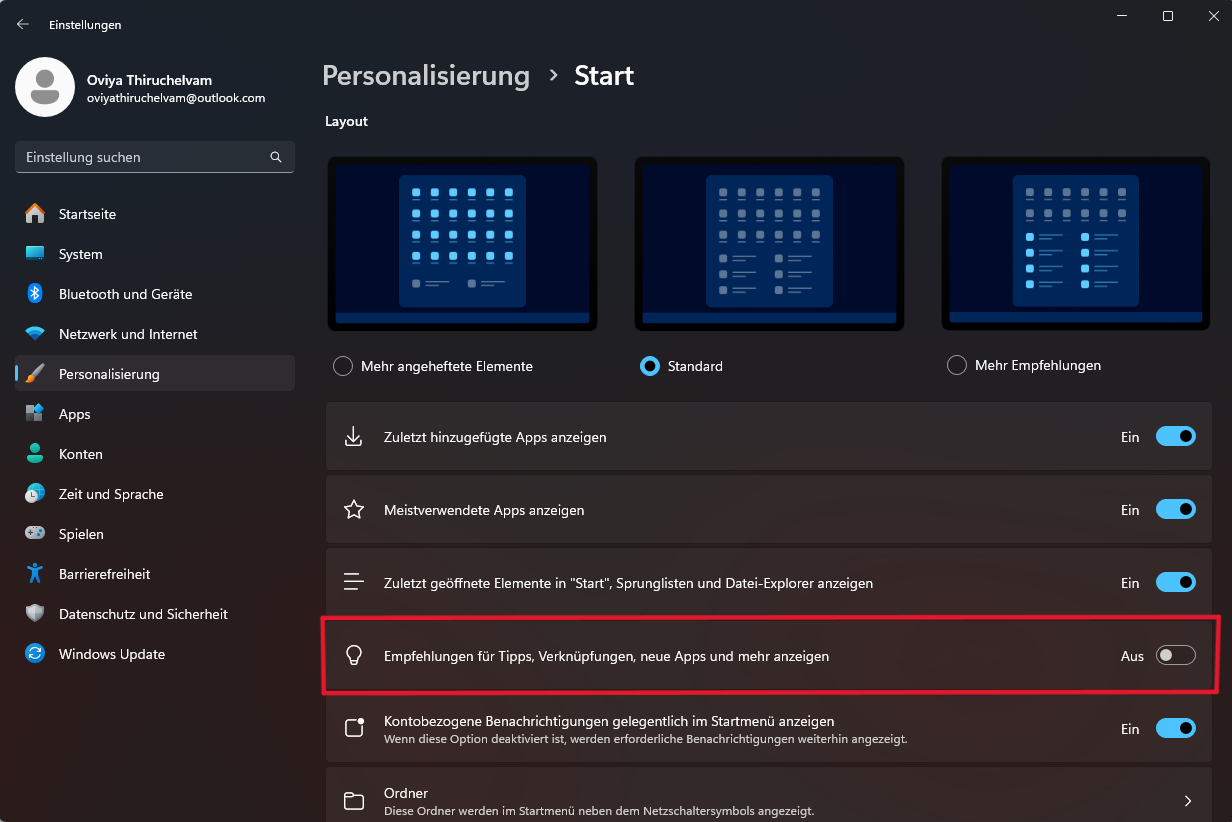Toggle the recently opened items switch
Viewport: 1232px width, 822px height.
click(x=1176, y=583)
